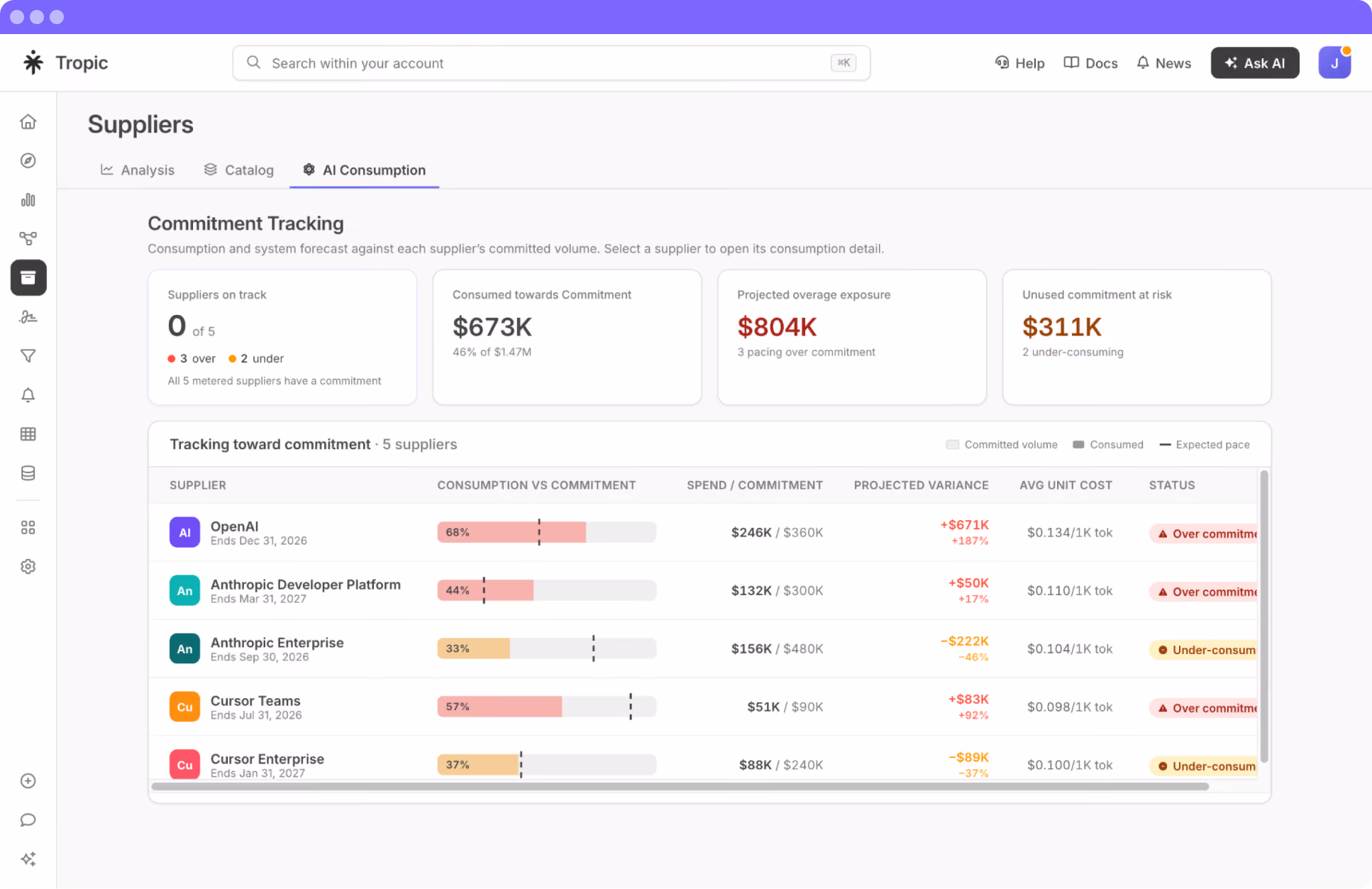Click the Expected pace legend entry
The width and height of the screenshot is (1372, 889).
tap(1205, 445)
